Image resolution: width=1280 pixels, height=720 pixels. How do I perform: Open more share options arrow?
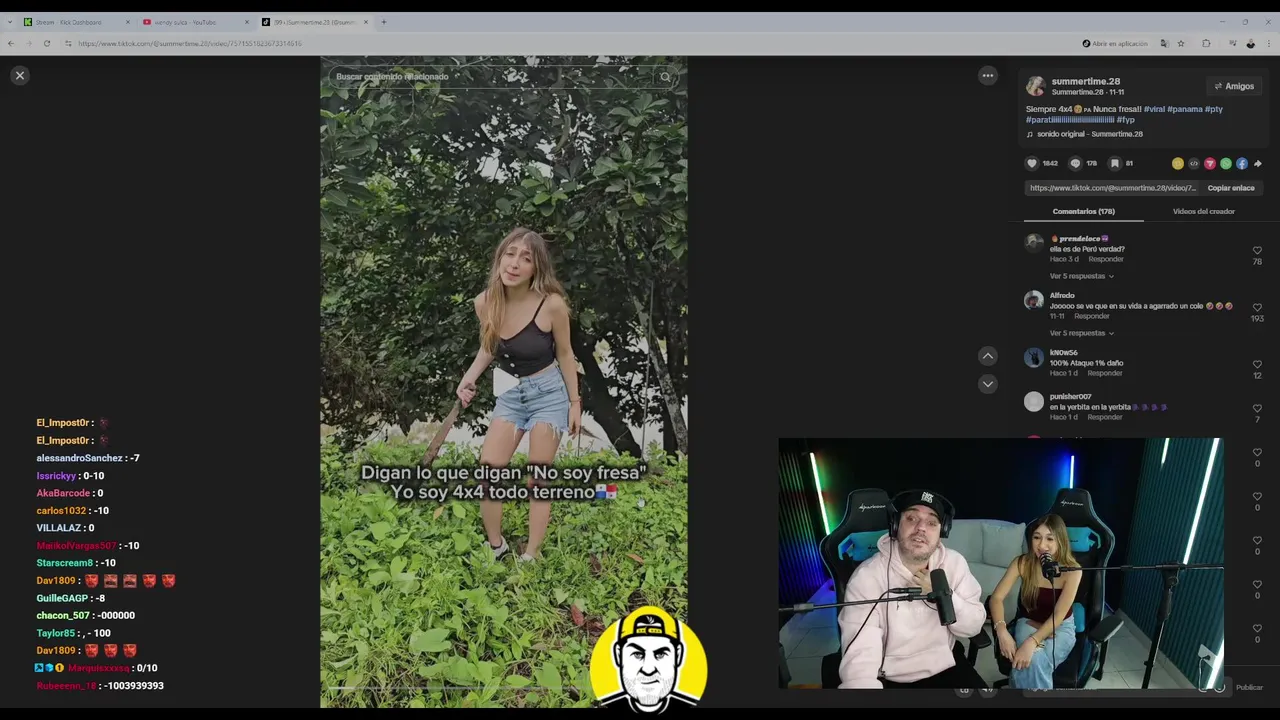pos(1257,163)
